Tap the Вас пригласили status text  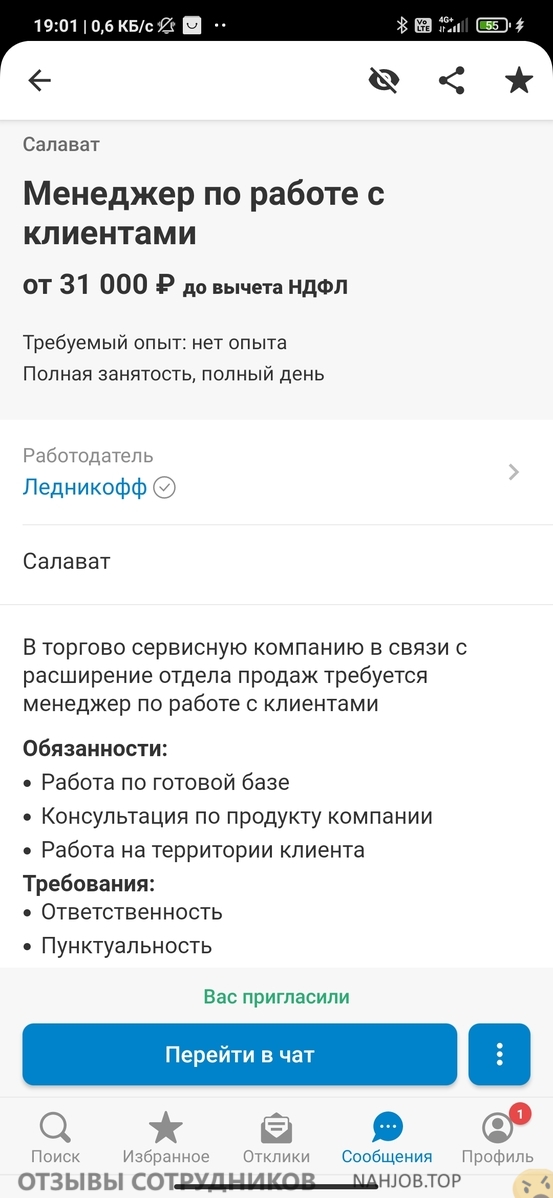[x=276, y=996]
